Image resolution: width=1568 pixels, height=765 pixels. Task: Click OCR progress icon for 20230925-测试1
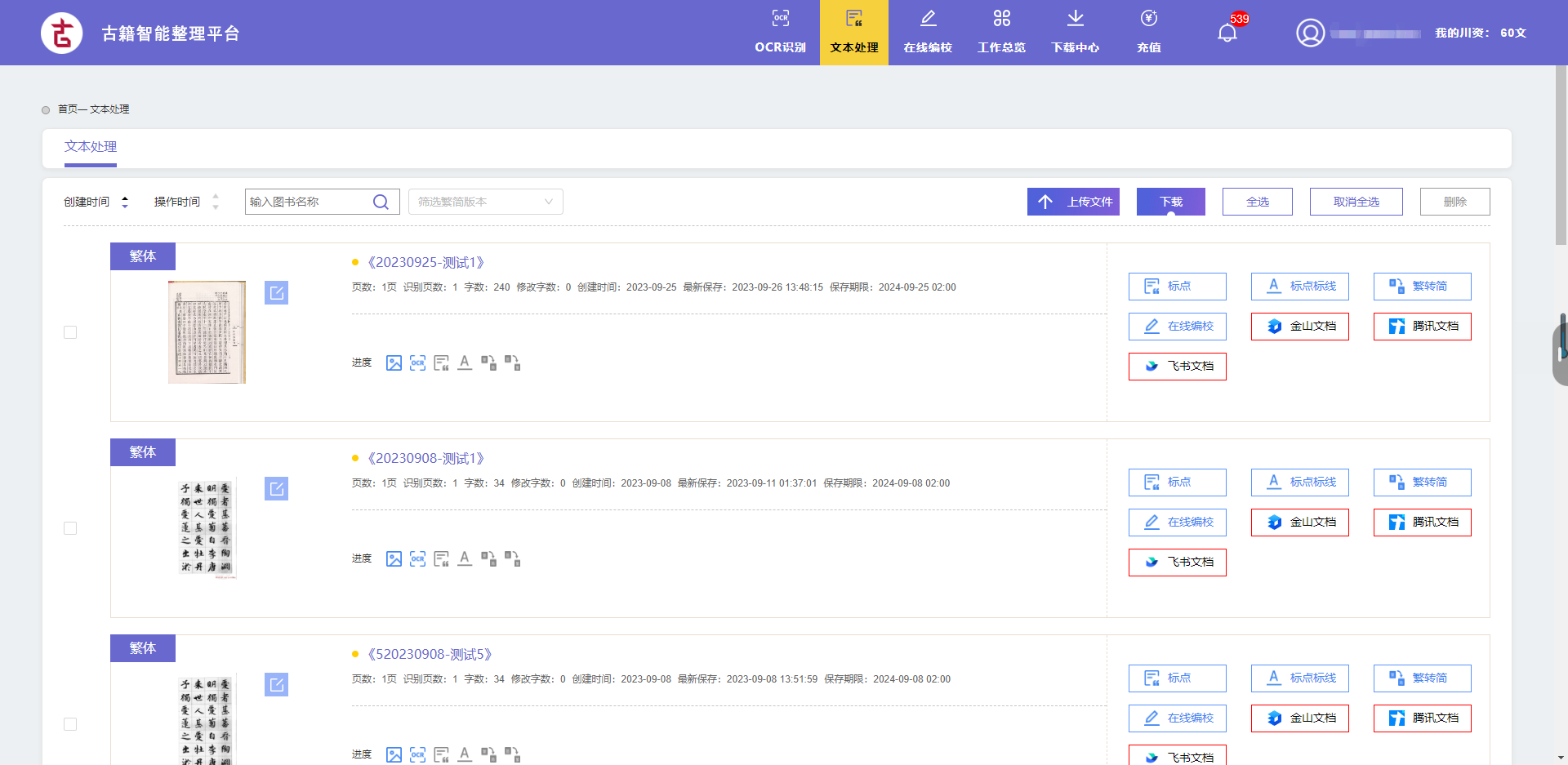[417, 362]
